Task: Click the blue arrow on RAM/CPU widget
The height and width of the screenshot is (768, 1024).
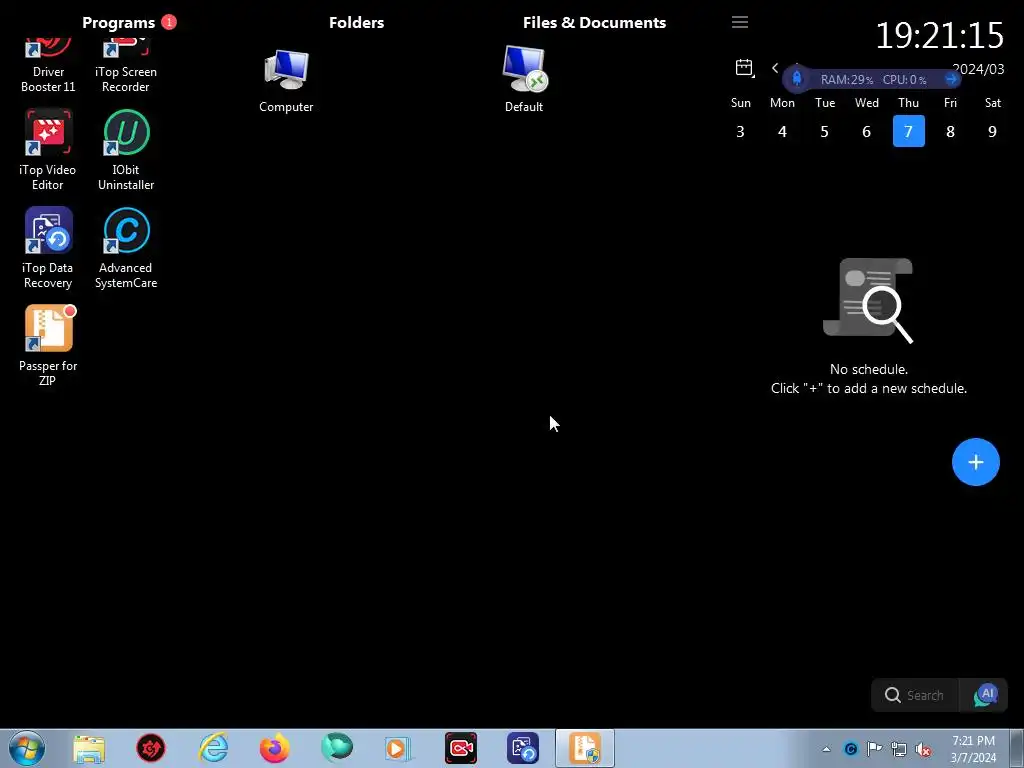Action: (x=951, y=79)
